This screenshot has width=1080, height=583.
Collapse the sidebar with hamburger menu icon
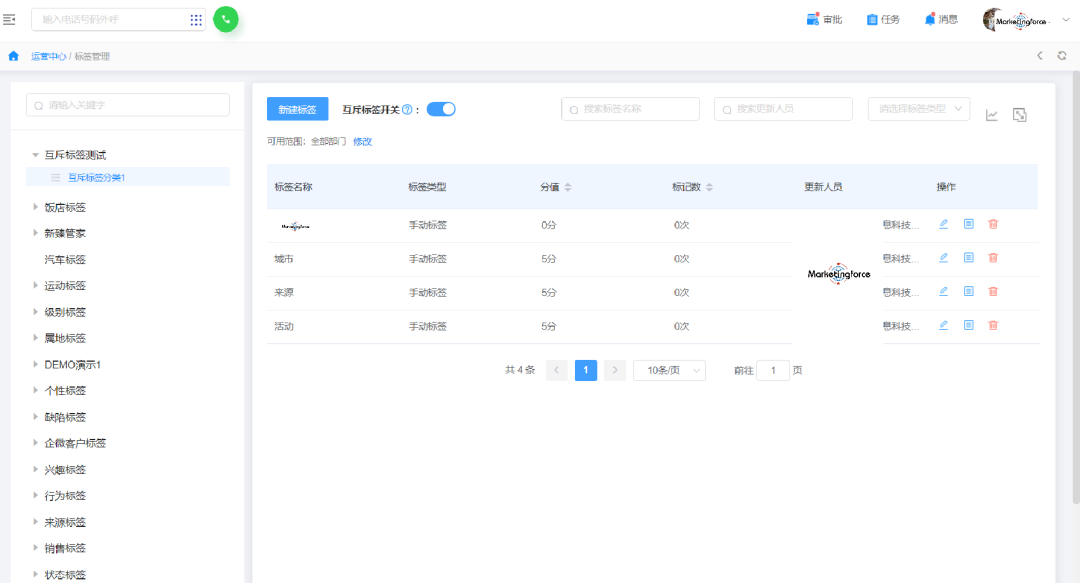tap(10, 19)
